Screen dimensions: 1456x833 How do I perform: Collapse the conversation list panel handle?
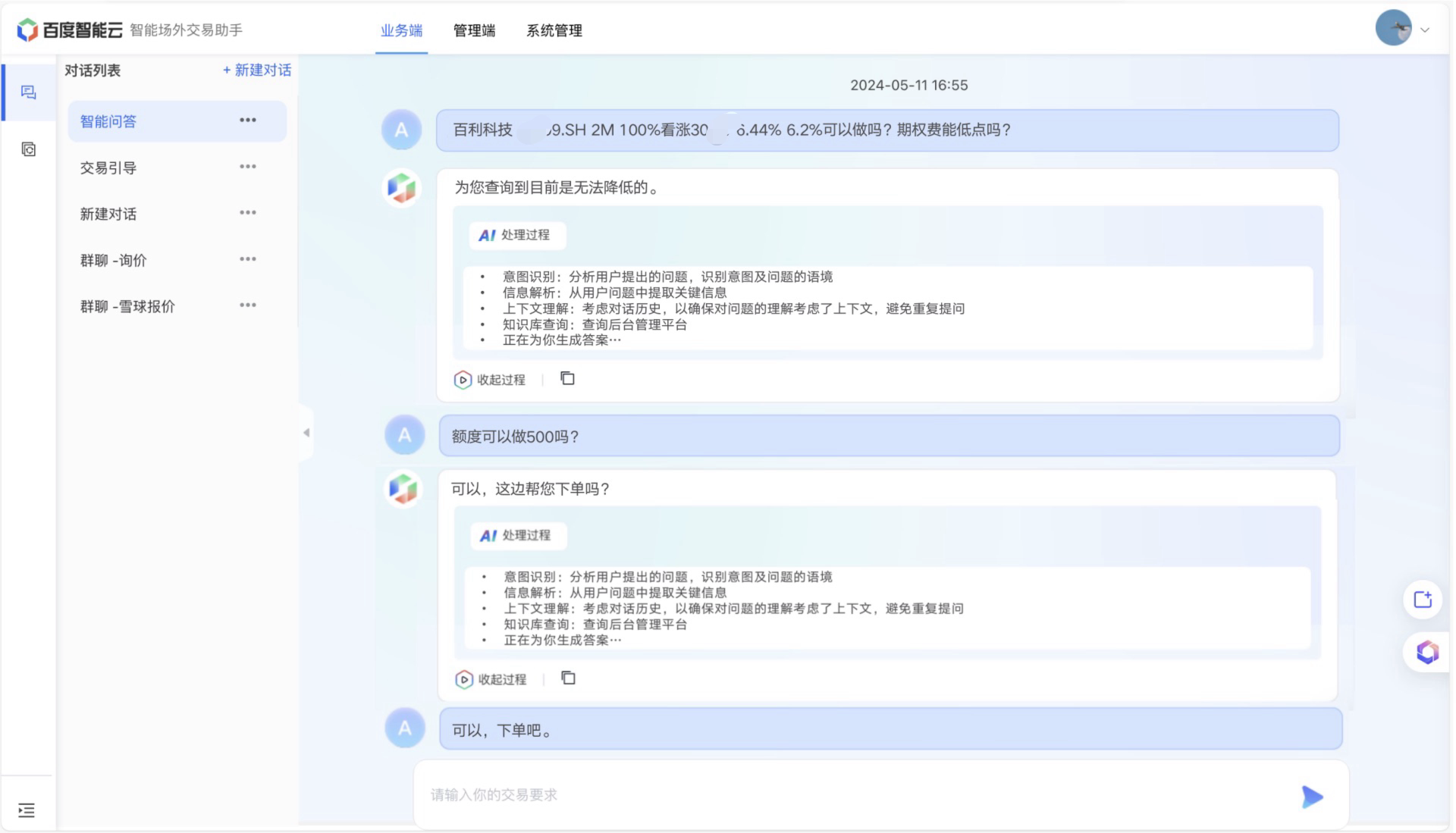(306, 433)
